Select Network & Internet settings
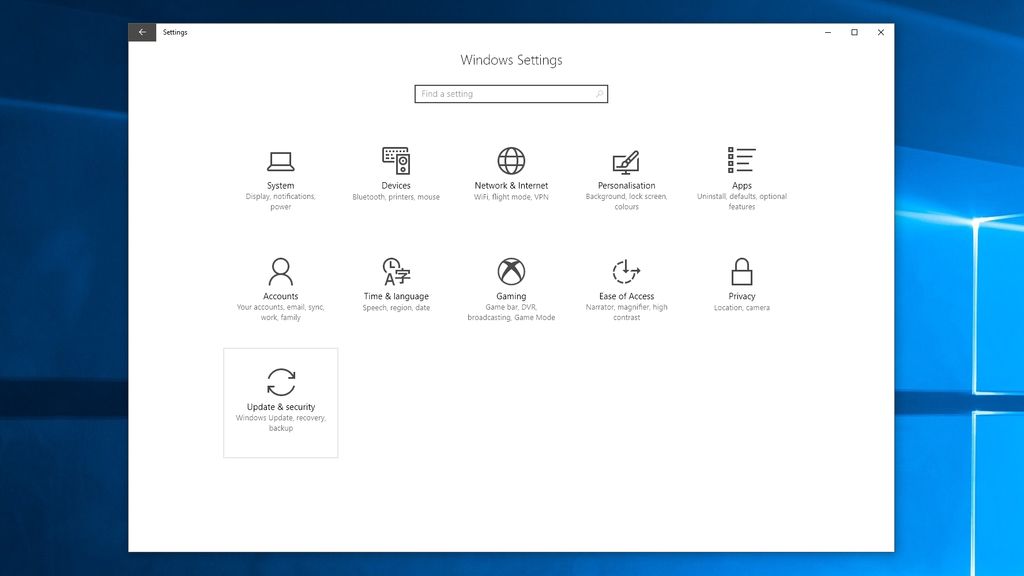 tap(511, 170)
